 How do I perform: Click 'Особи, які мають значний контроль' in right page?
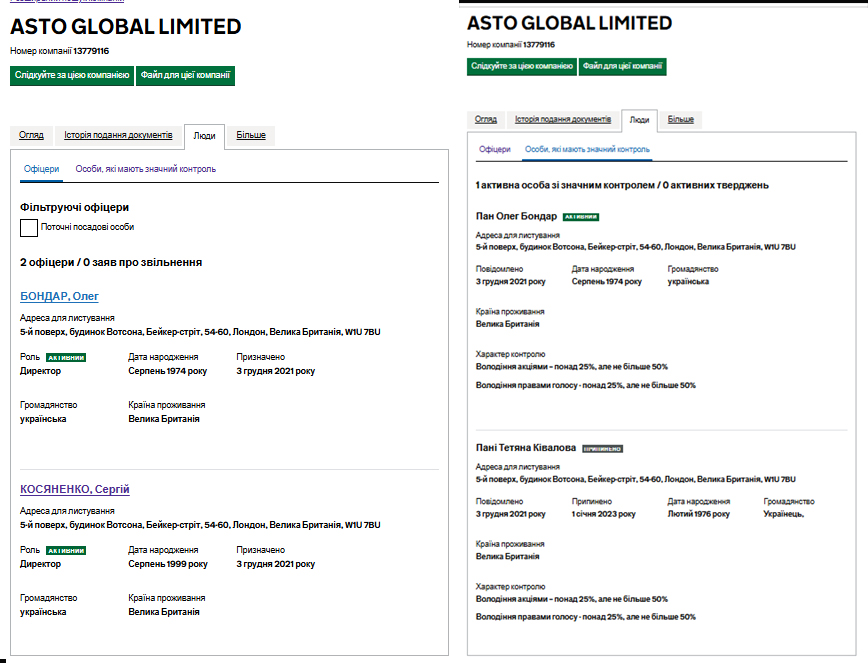point(587,149)
